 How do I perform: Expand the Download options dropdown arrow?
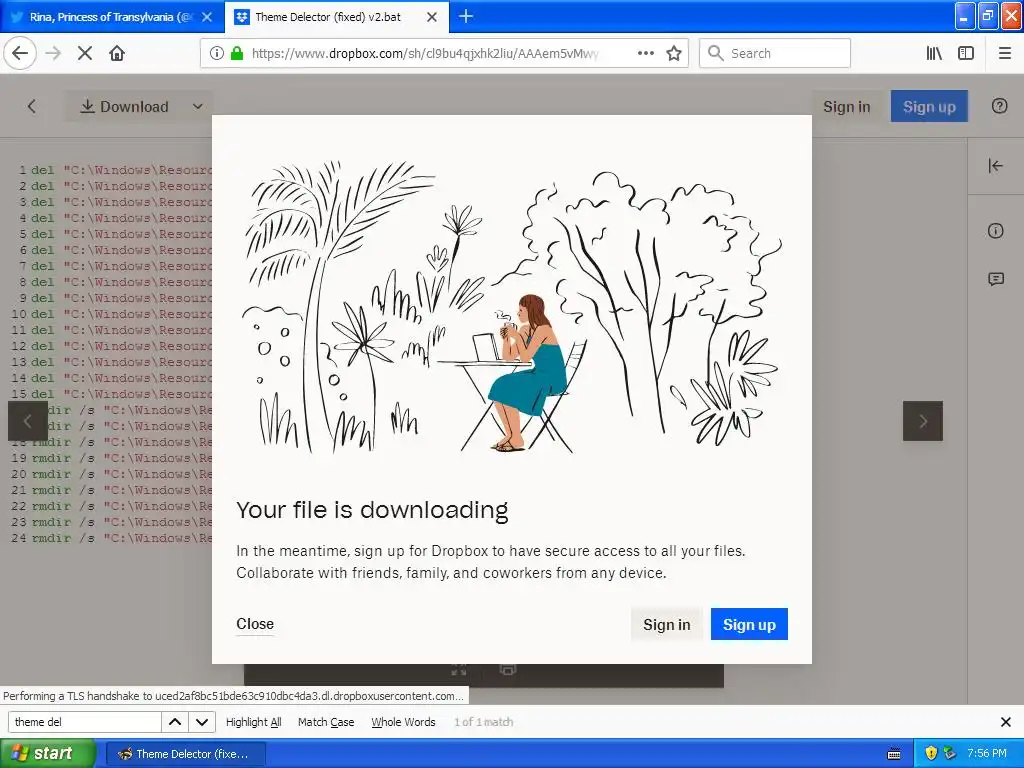[198, 106]
